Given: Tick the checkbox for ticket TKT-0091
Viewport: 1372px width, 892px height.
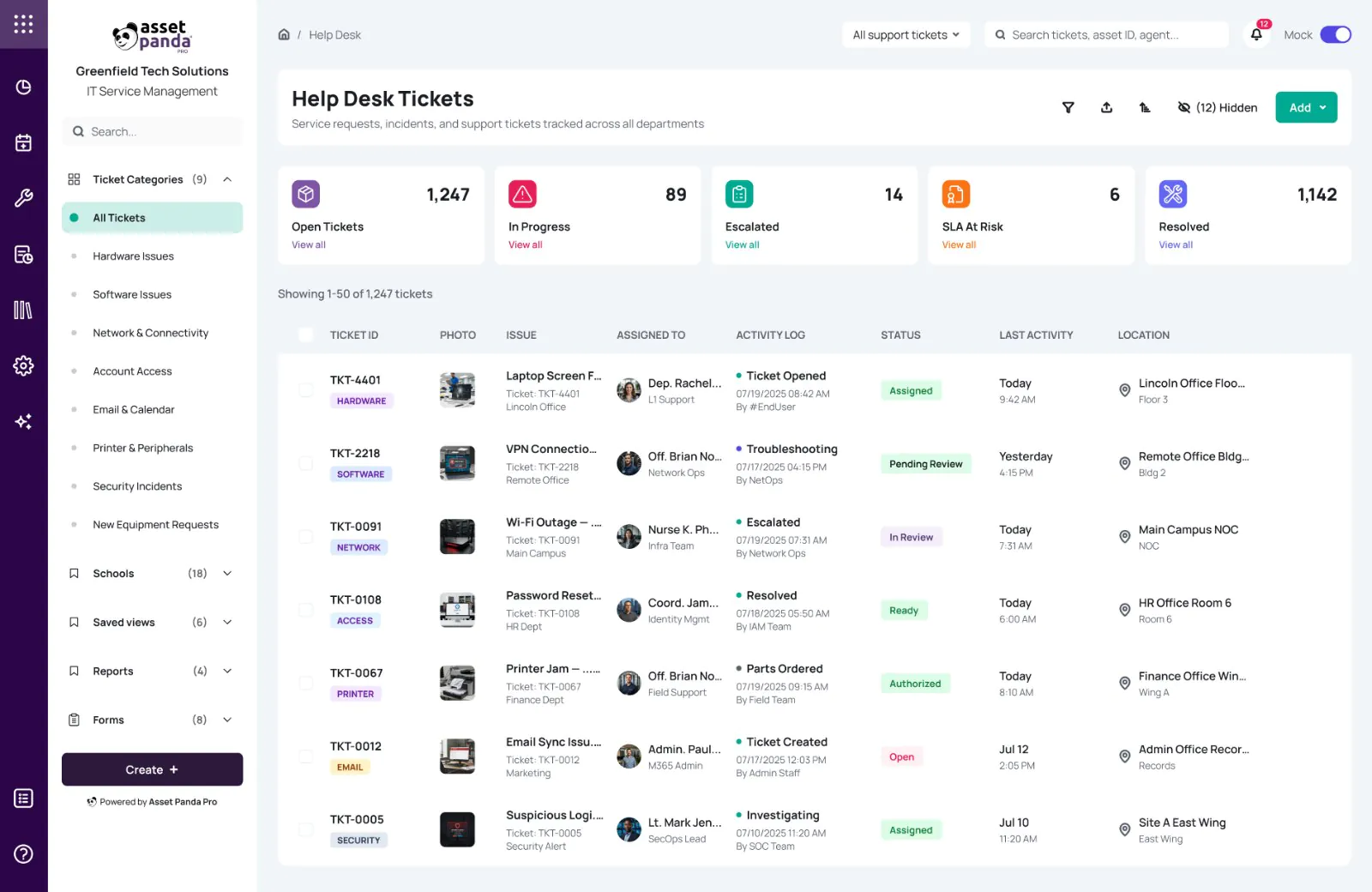Looking at the screenshot, I should click(305, 537).
